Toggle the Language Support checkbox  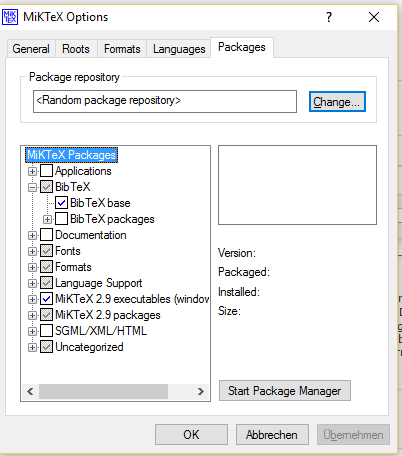tap(46, 283)
